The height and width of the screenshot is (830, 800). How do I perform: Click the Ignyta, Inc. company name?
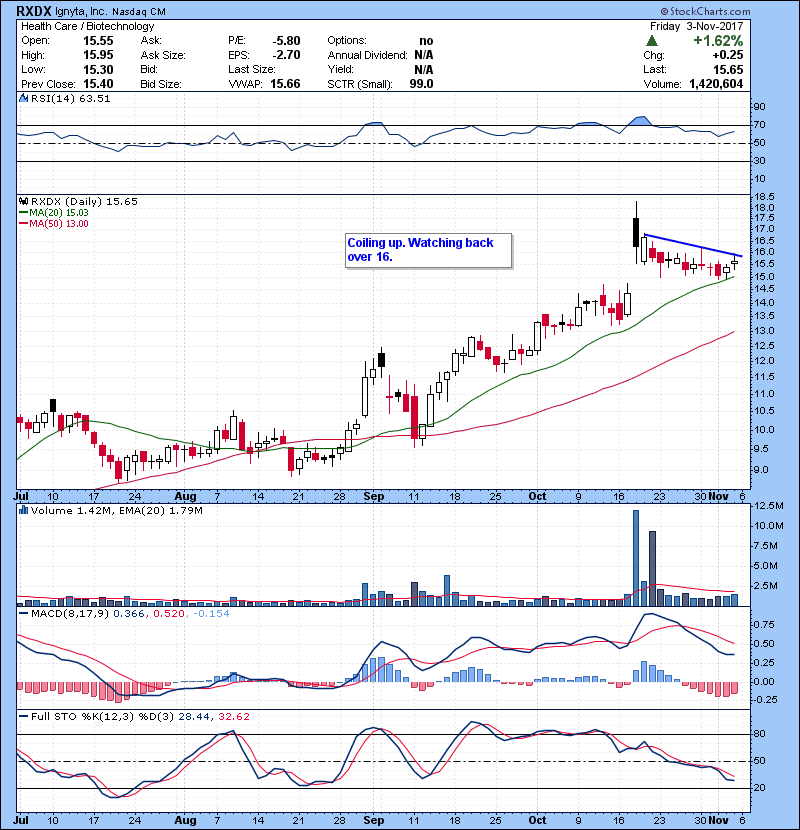point(80,11)
